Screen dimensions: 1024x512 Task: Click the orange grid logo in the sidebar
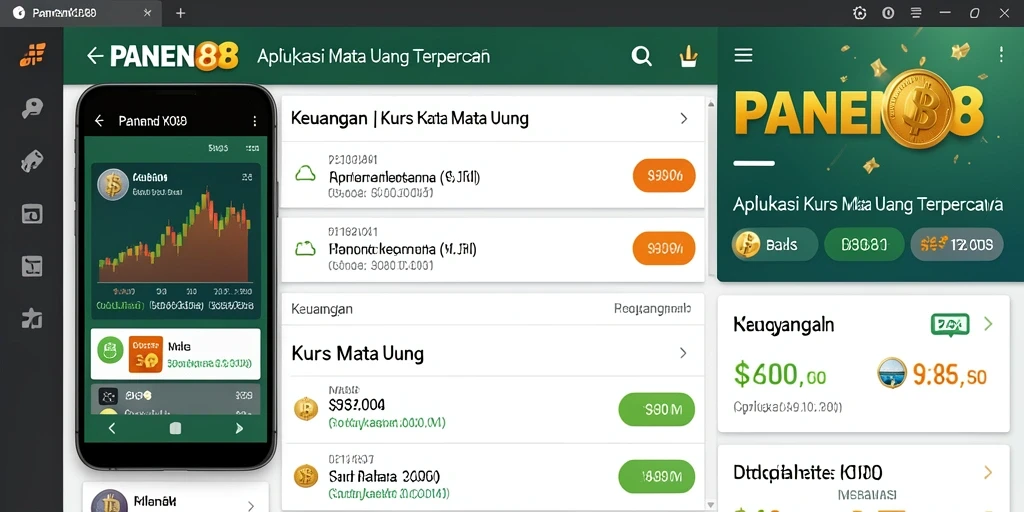point(33,55)
